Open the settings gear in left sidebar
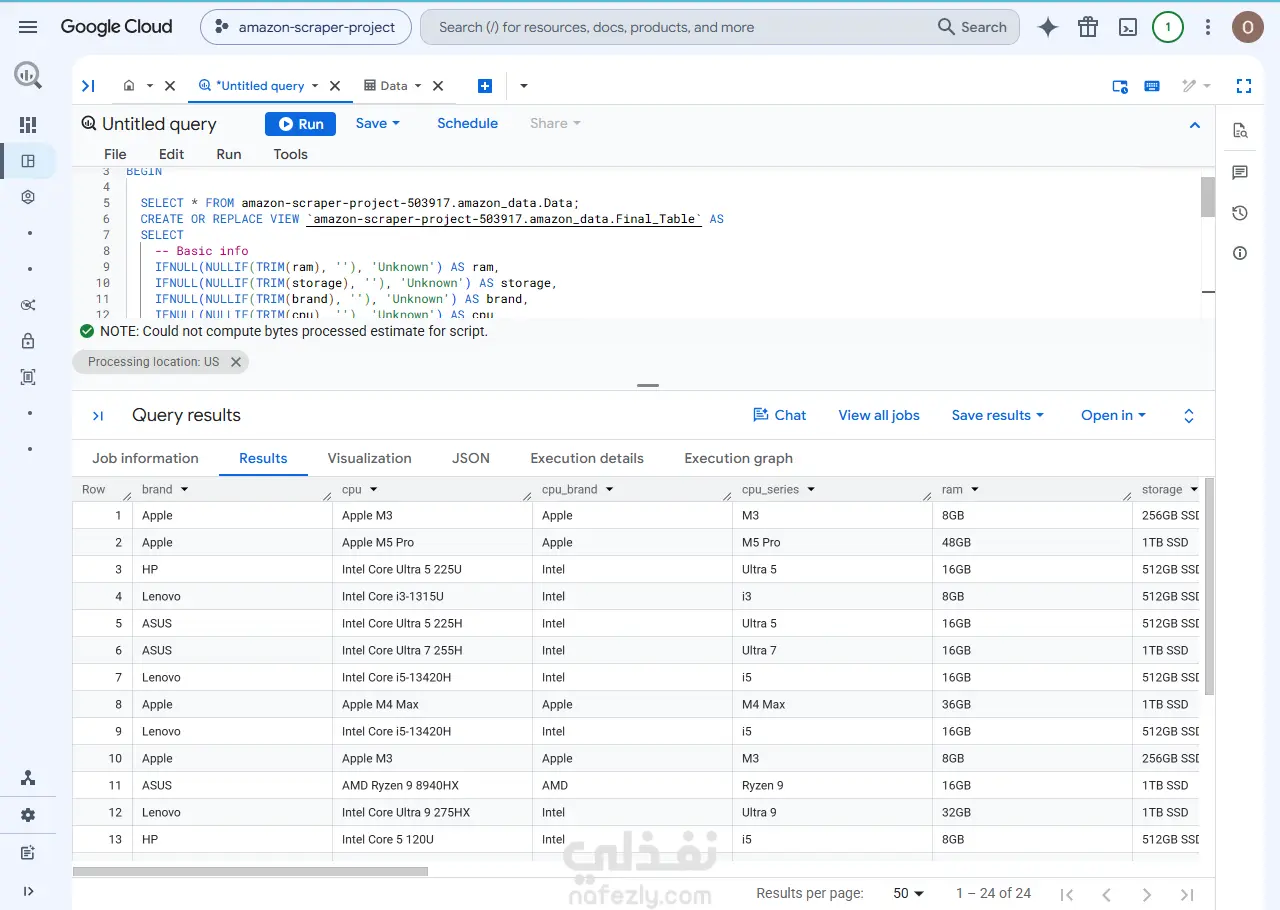1280x910 pixels. [x=28, y=815]
